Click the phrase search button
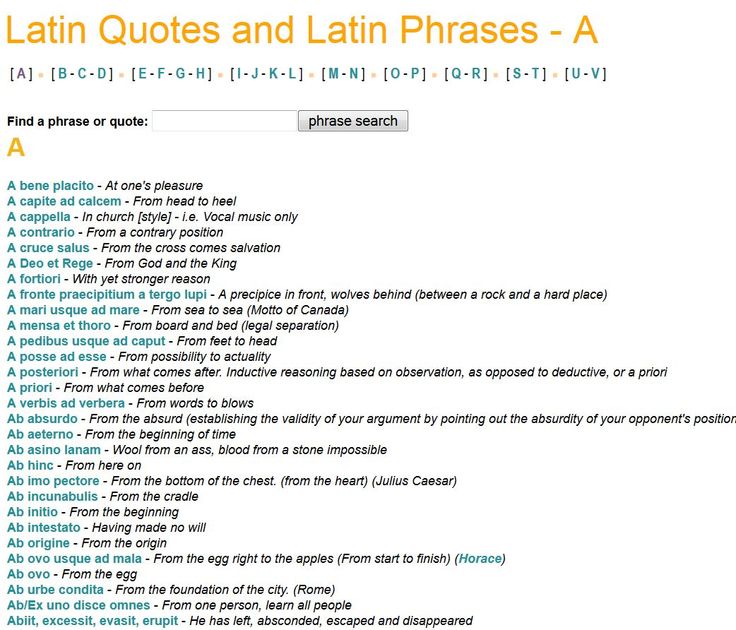Viewport: 736px width, 630px height. [x=352, y=121]
